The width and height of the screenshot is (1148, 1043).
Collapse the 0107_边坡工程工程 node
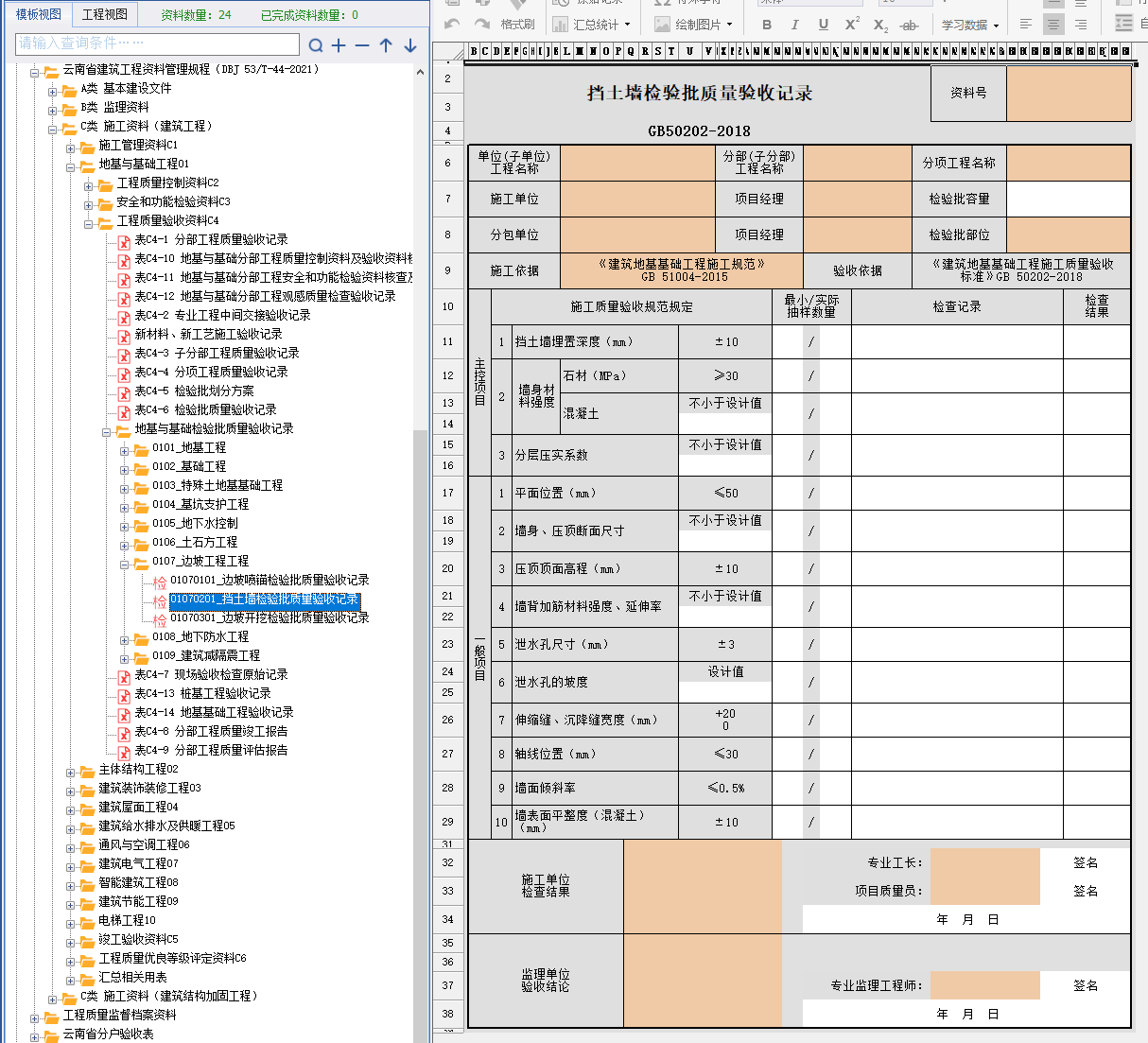tap(125, 564)
